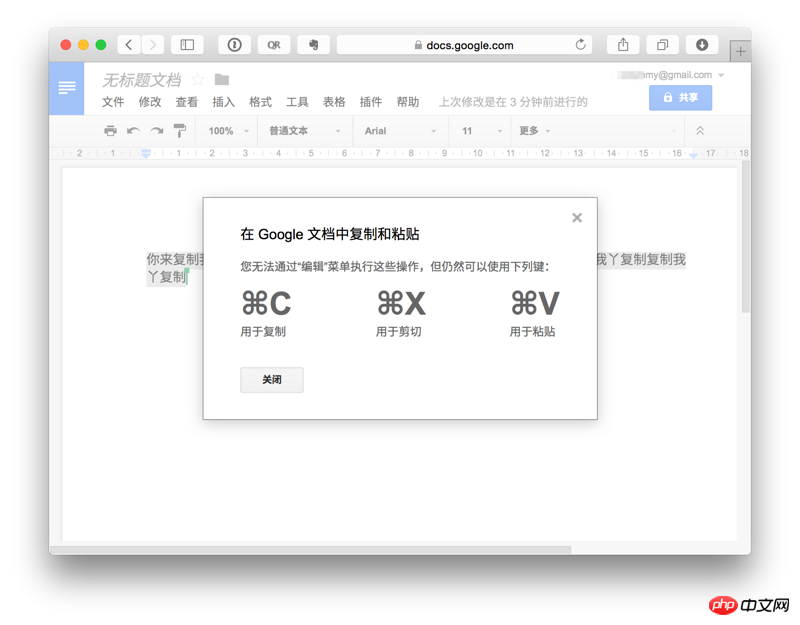Click the Google Docs home icon
The width and height of the screenshot is (800, 625).
pyautogui.click(x=67, y=88)
